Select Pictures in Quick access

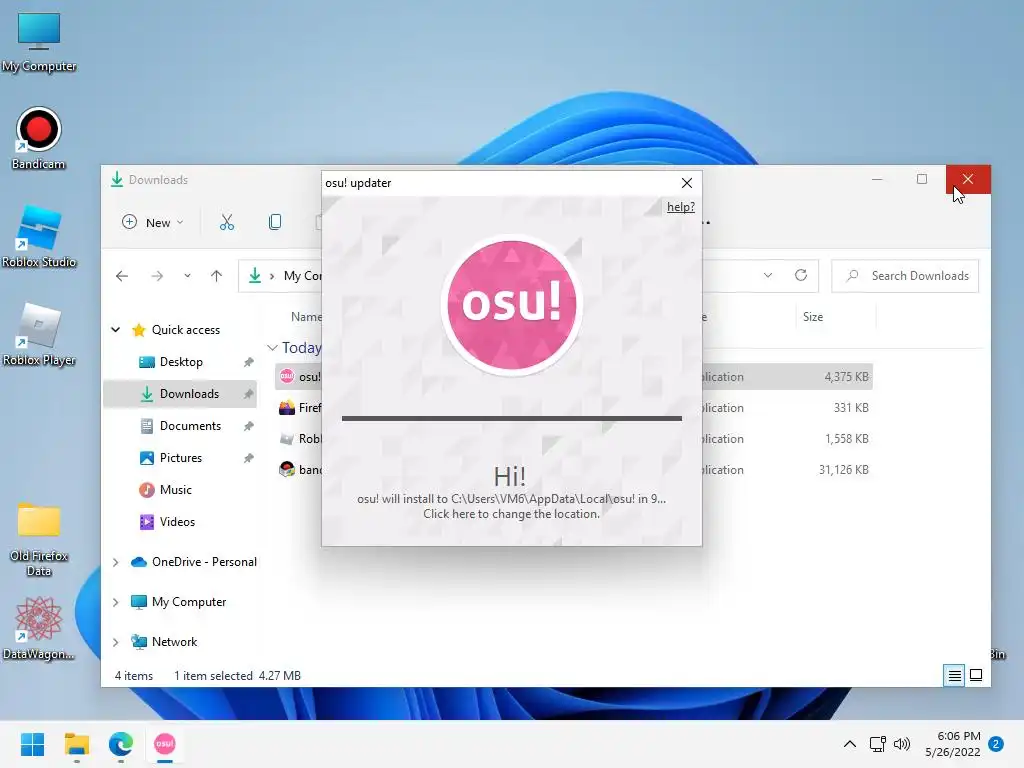pyautogui.click(x=180, y=458)
